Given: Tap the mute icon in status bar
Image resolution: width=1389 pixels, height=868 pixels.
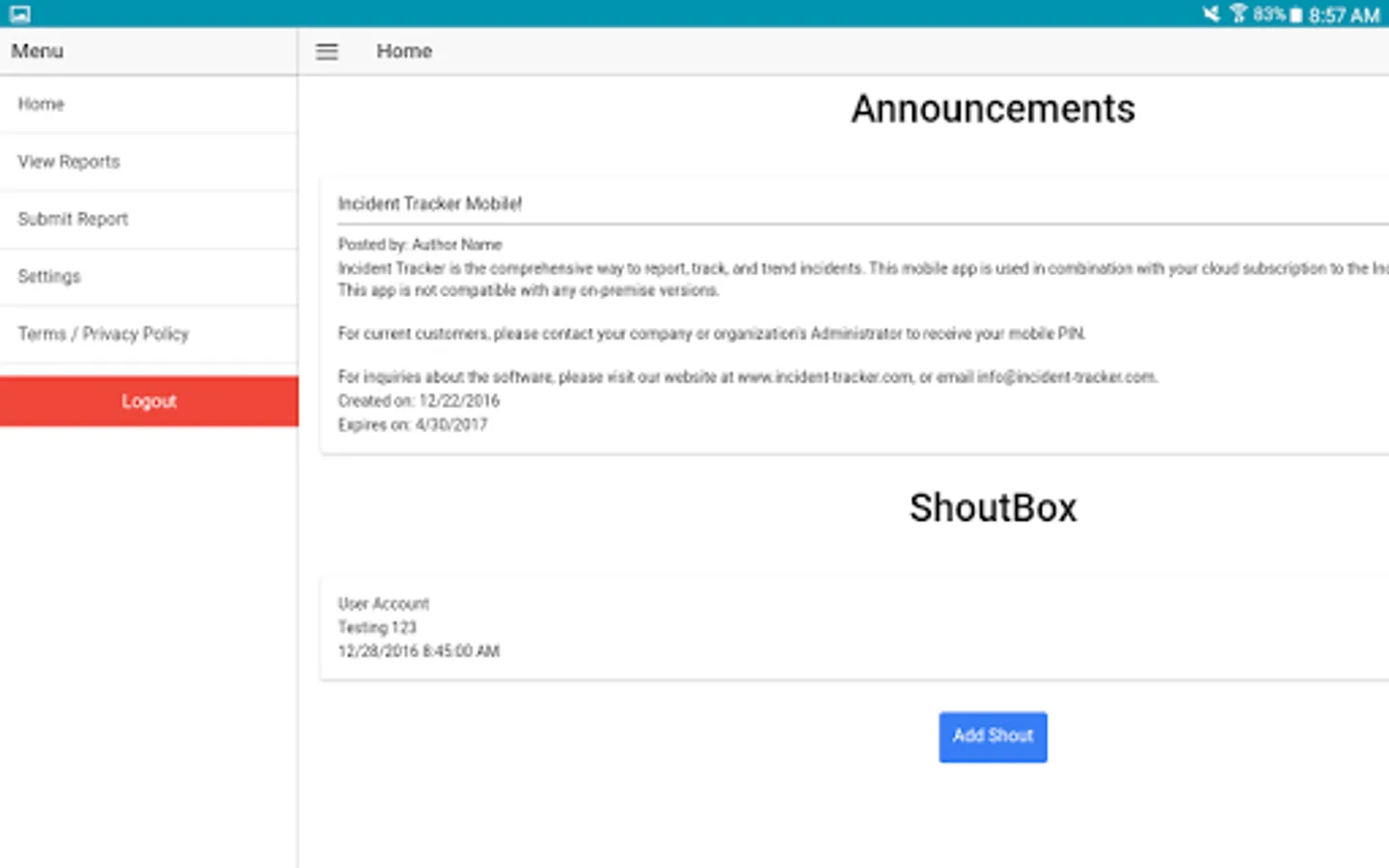Looking at the screenshot, I should click(x=1212, y=14).
